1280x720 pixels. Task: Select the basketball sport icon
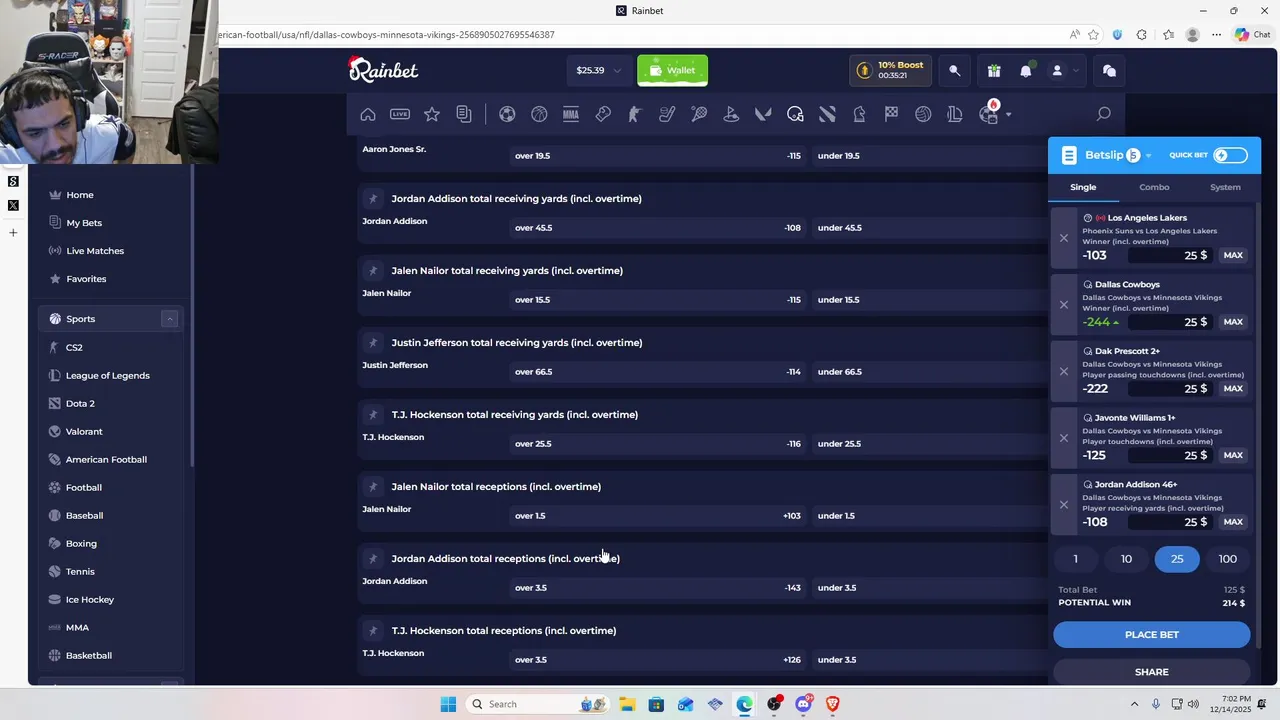[539, 114]
